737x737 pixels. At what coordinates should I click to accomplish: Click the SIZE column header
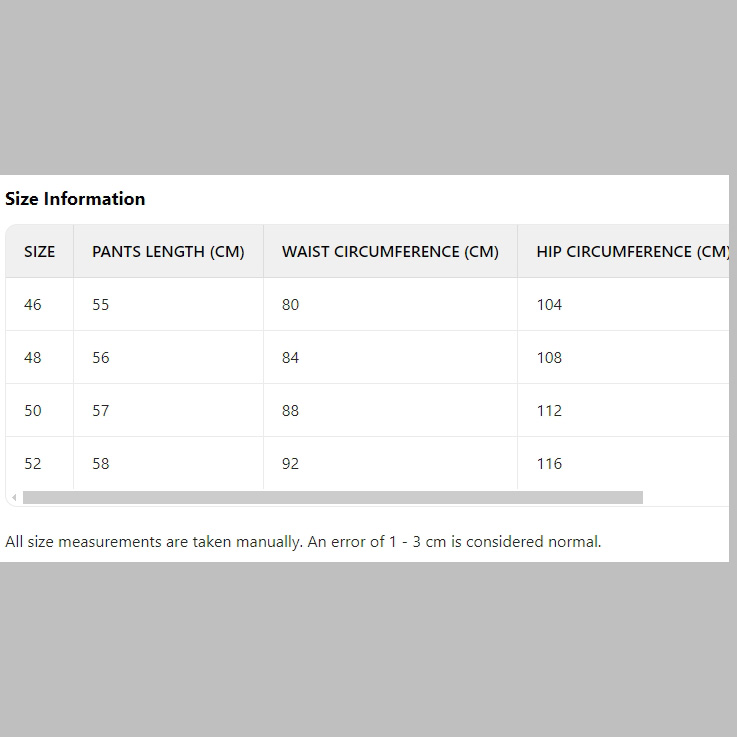(x=40, y=252)
